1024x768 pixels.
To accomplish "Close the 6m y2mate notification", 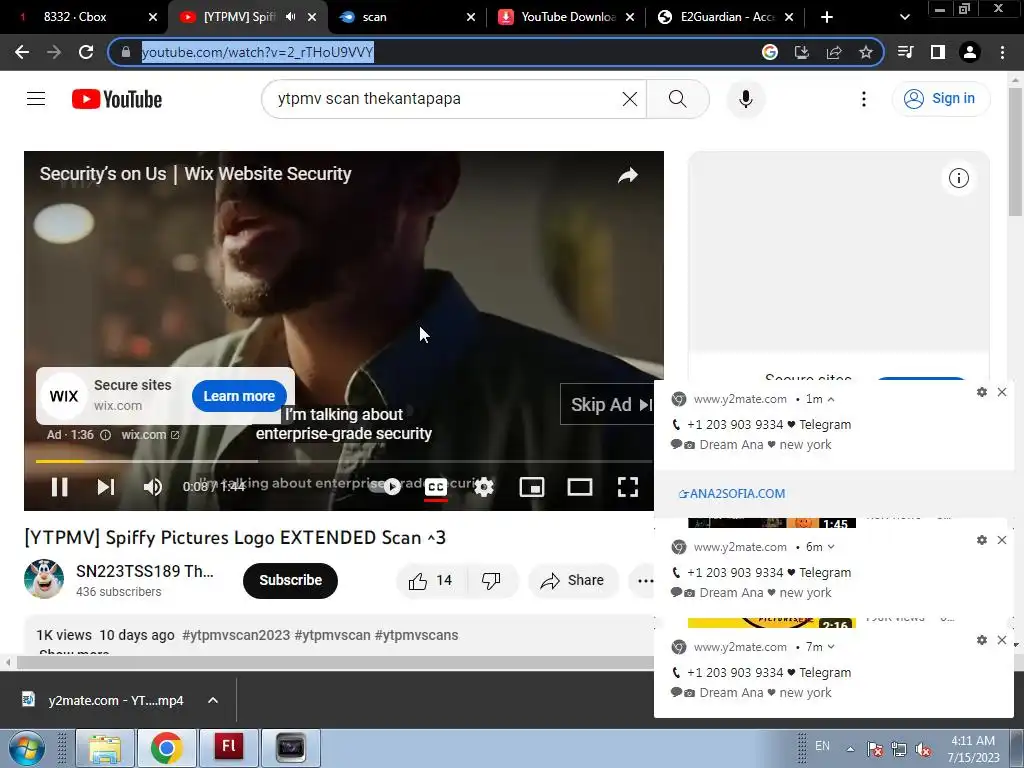I will point(1002,540).
